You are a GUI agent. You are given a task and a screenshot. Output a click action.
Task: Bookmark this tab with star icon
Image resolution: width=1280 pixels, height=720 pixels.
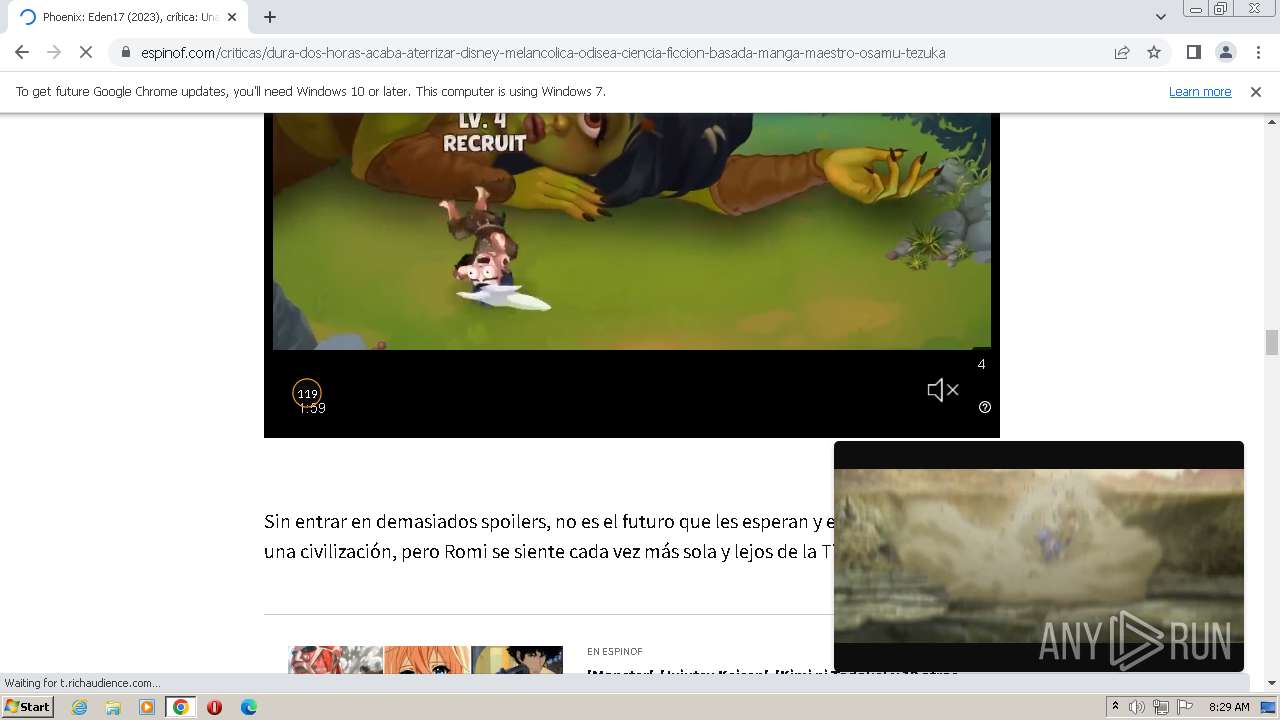pos(1154,53)
